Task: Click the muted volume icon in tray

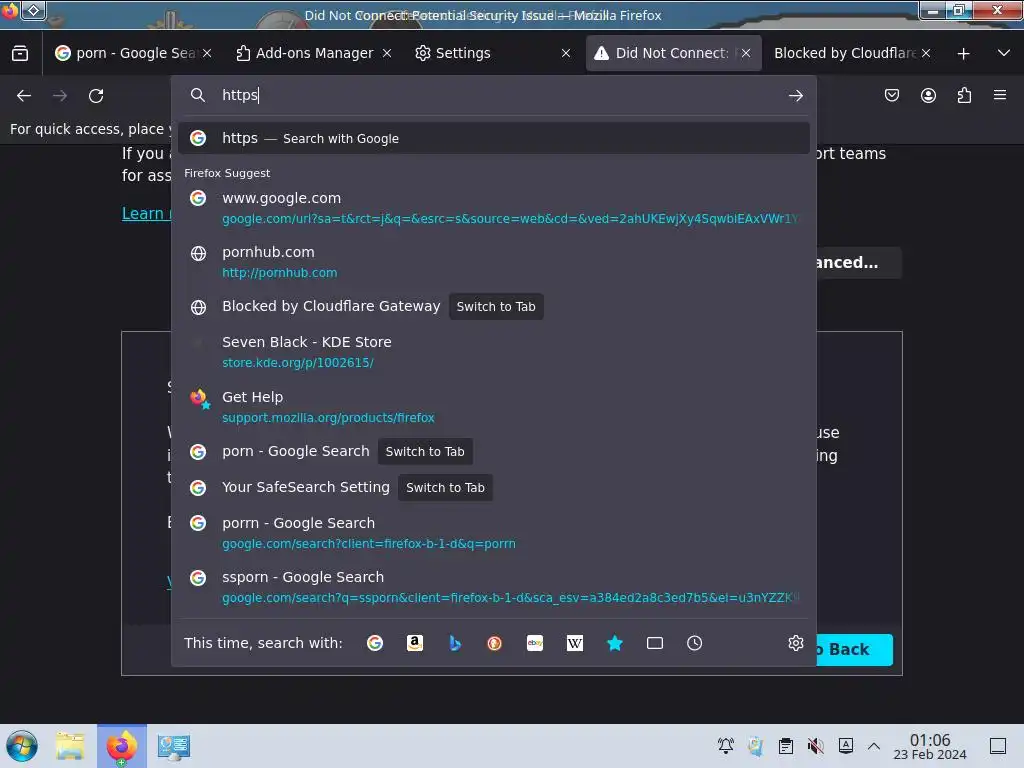Action: tap(816, 746)
